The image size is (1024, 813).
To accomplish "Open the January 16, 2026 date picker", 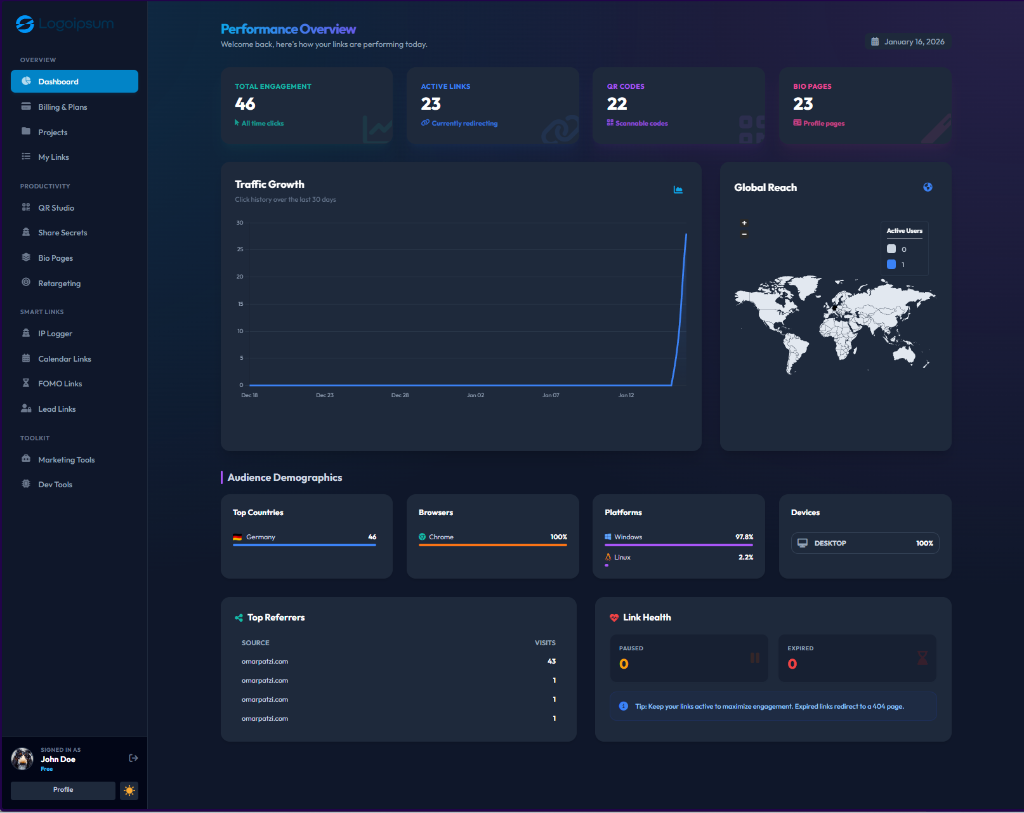I will point(908,41).
